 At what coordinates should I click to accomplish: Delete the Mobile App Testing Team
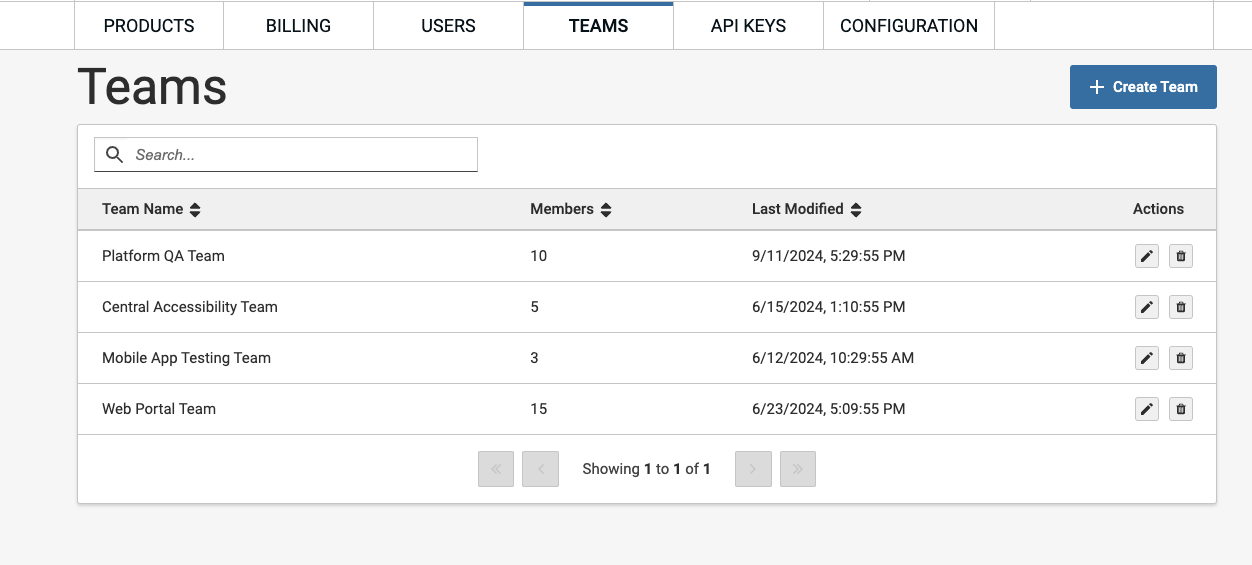tap(1181, 358)
